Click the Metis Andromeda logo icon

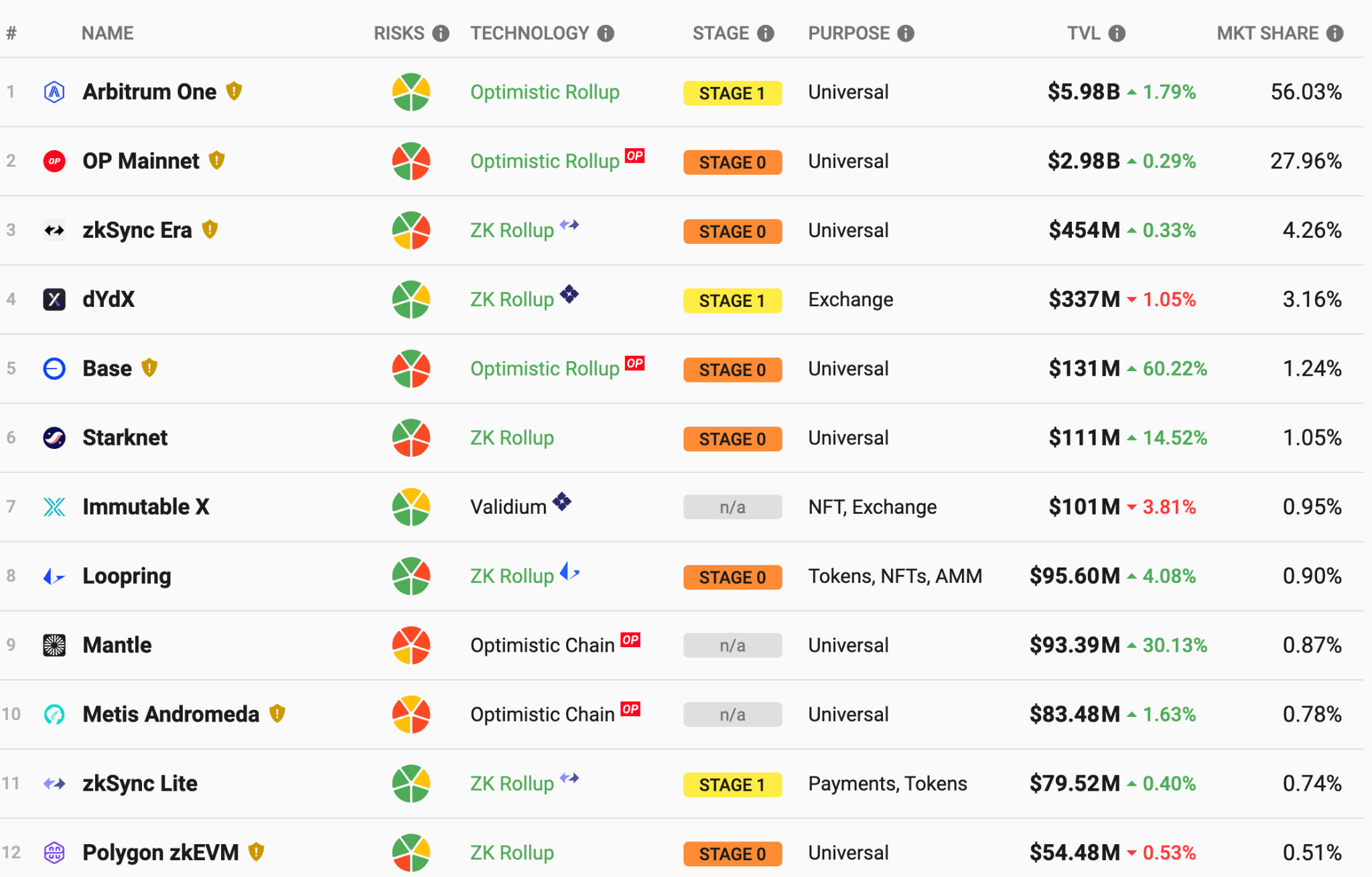(x=54, y=714)
